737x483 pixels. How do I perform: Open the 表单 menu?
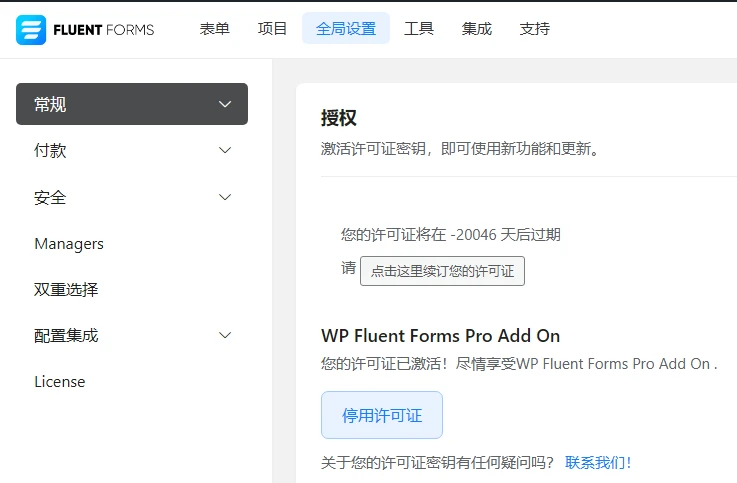pos(214,29)
